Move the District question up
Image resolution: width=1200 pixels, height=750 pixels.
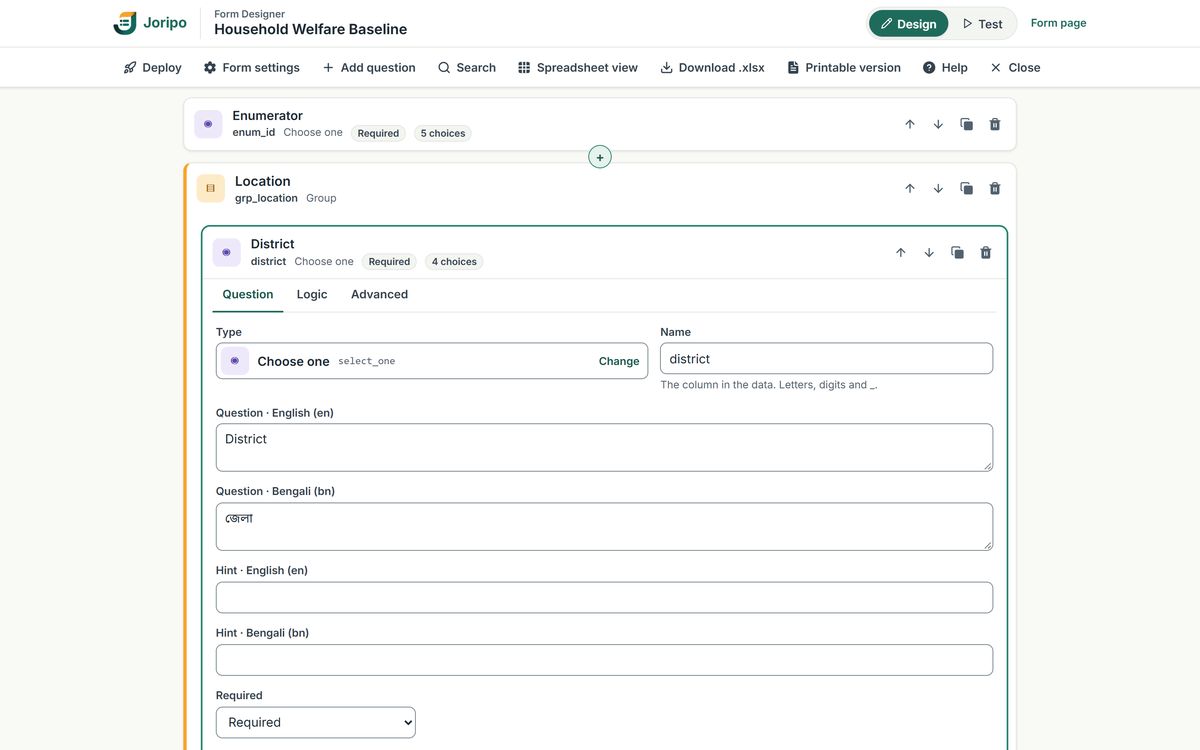(x=901, y=252)
